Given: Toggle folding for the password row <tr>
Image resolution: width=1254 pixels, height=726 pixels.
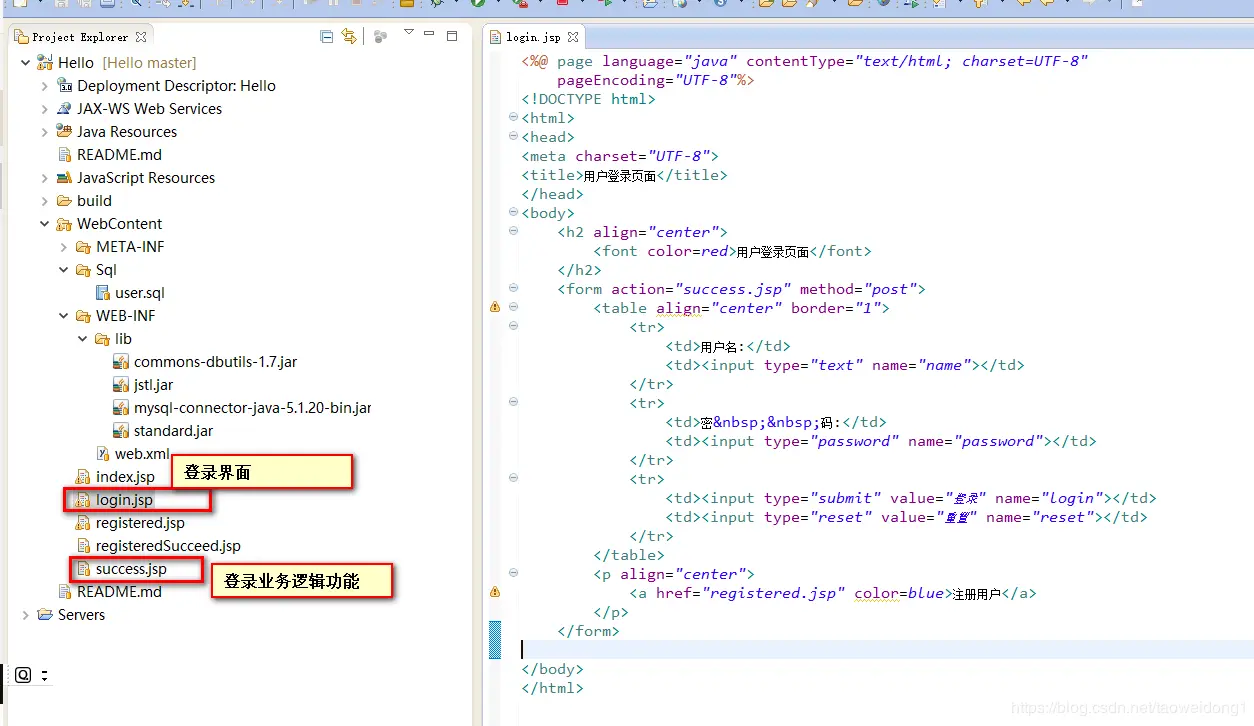Looking at the screenshot, I should 513,403.
